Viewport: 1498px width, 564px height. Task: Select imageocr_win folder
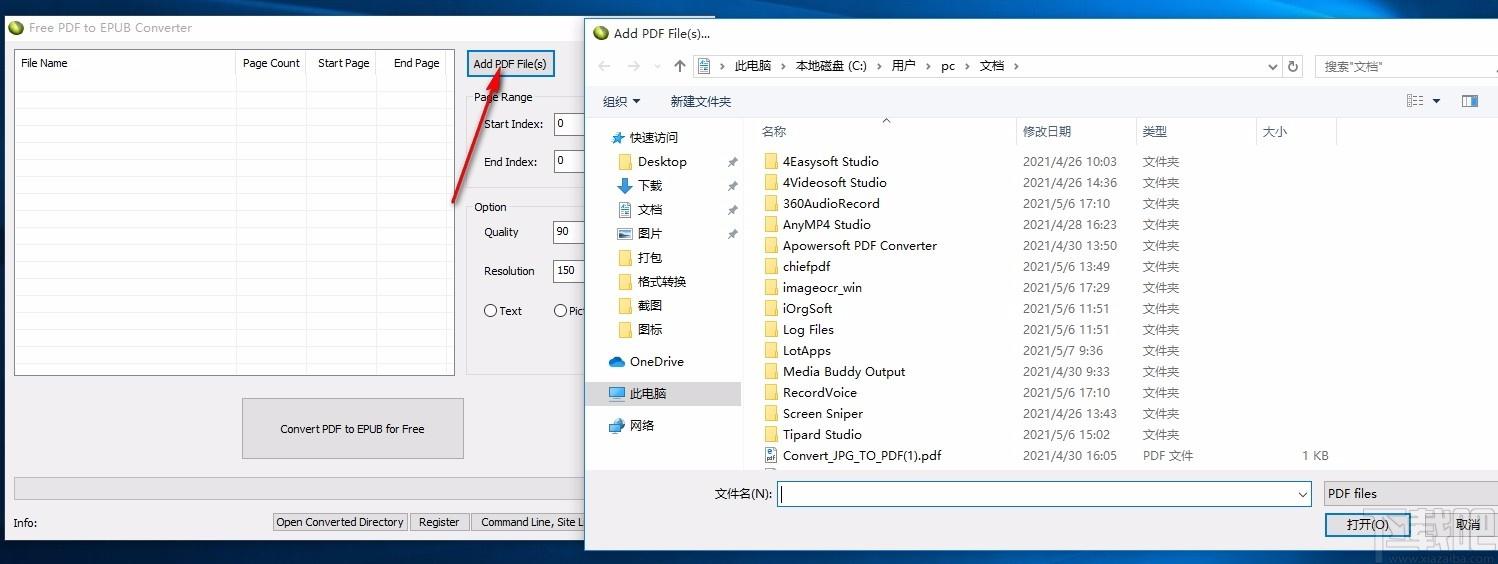(822, 287)
